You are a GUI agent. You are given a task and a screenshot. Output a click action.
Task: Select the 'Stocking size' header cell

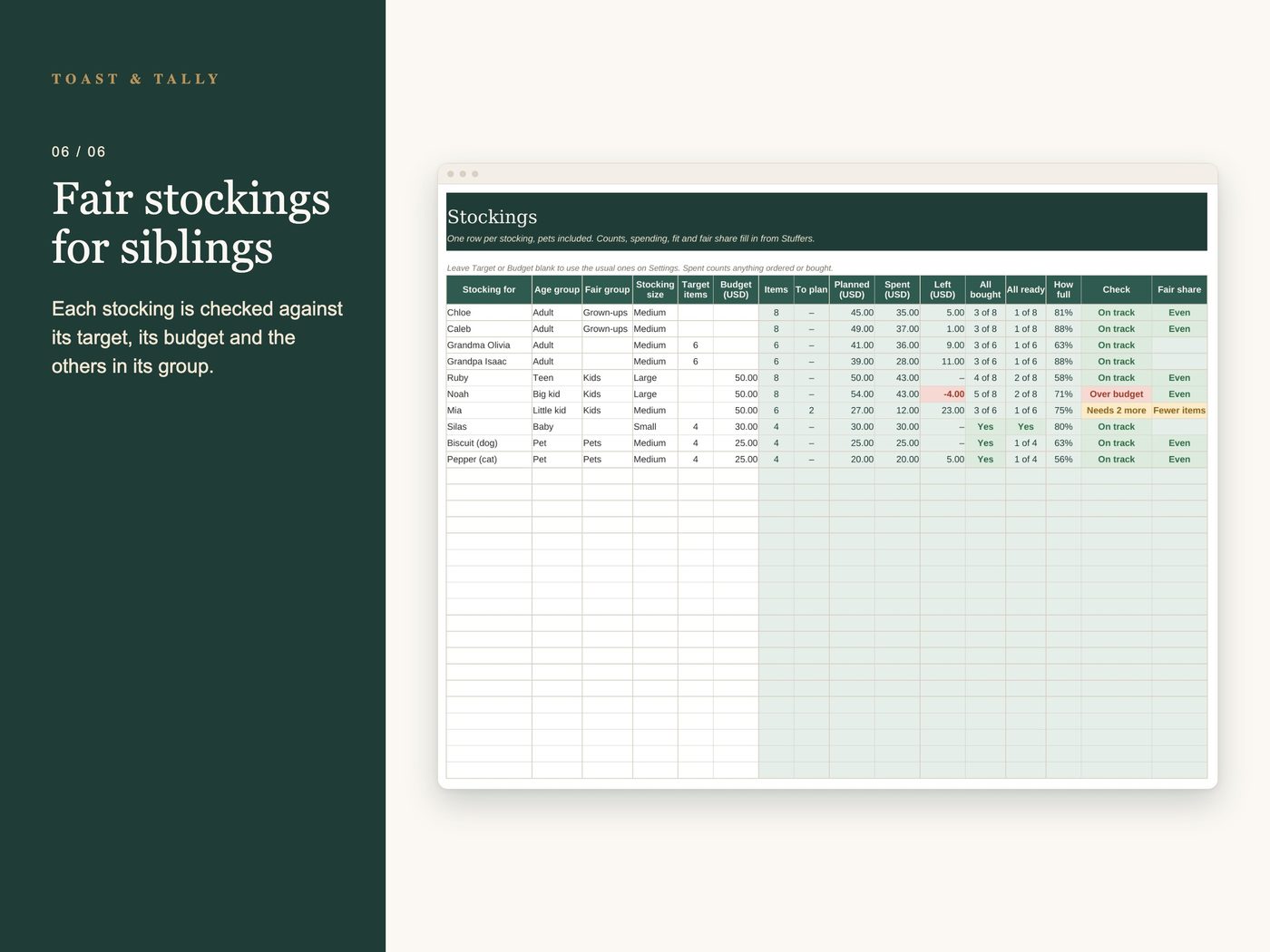(655, 290)
